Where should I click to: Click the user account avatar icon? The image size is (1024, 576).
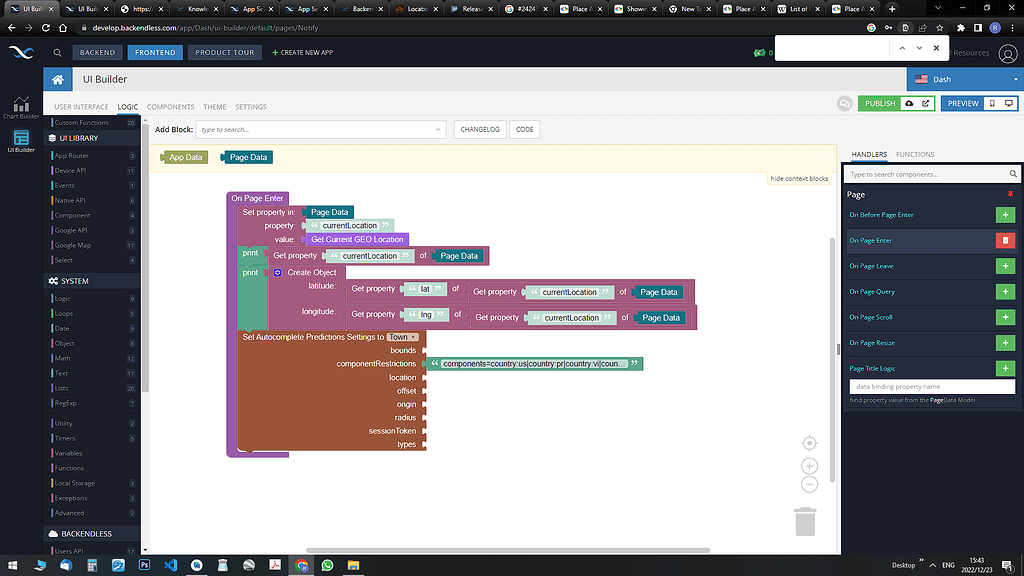[x=1008, y=54]
